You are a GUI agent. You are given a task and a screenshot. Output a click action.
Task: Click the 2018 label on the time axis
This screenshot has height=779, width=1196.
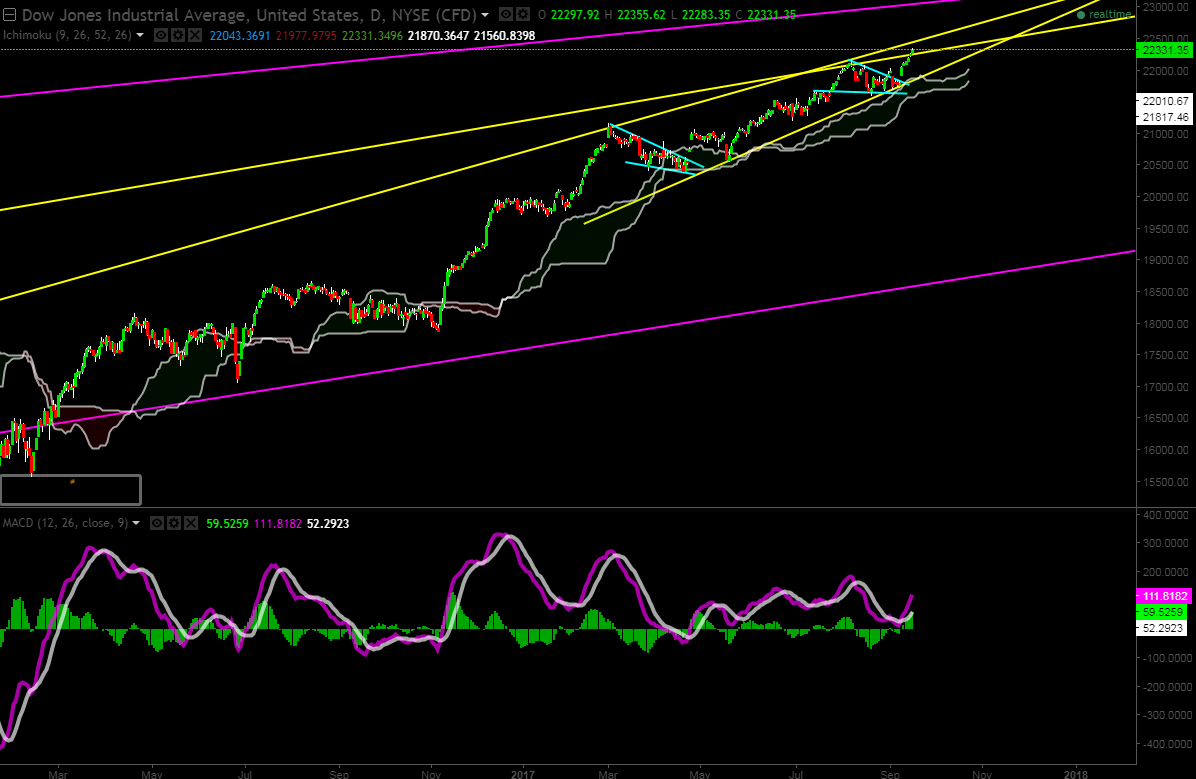[x=1076, y=774]
